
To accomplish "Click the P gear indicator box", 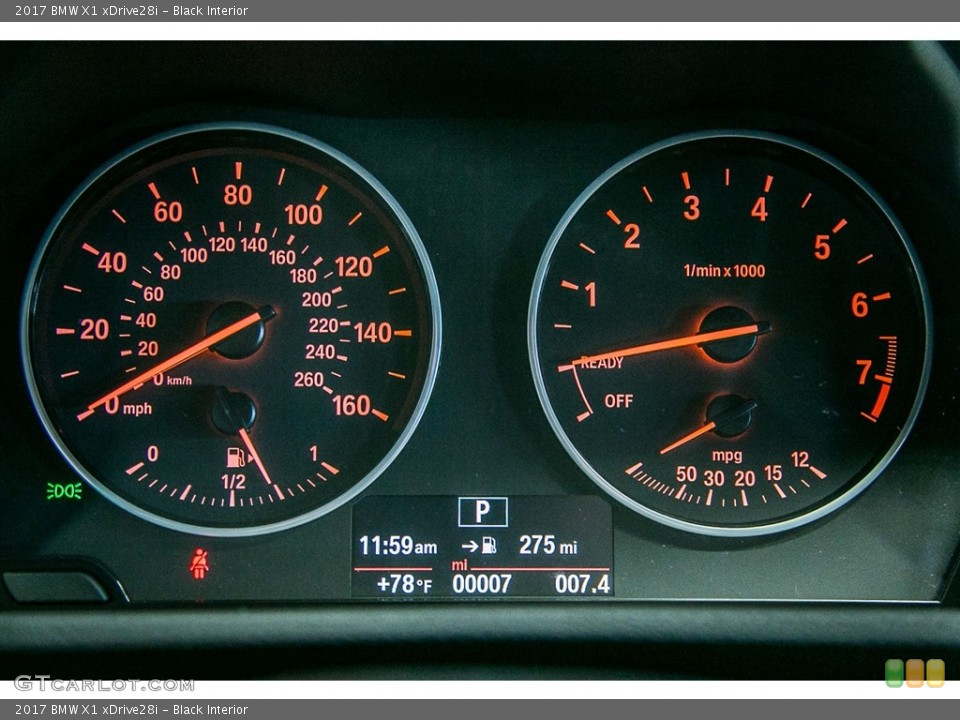I will (x=482, y=512).
